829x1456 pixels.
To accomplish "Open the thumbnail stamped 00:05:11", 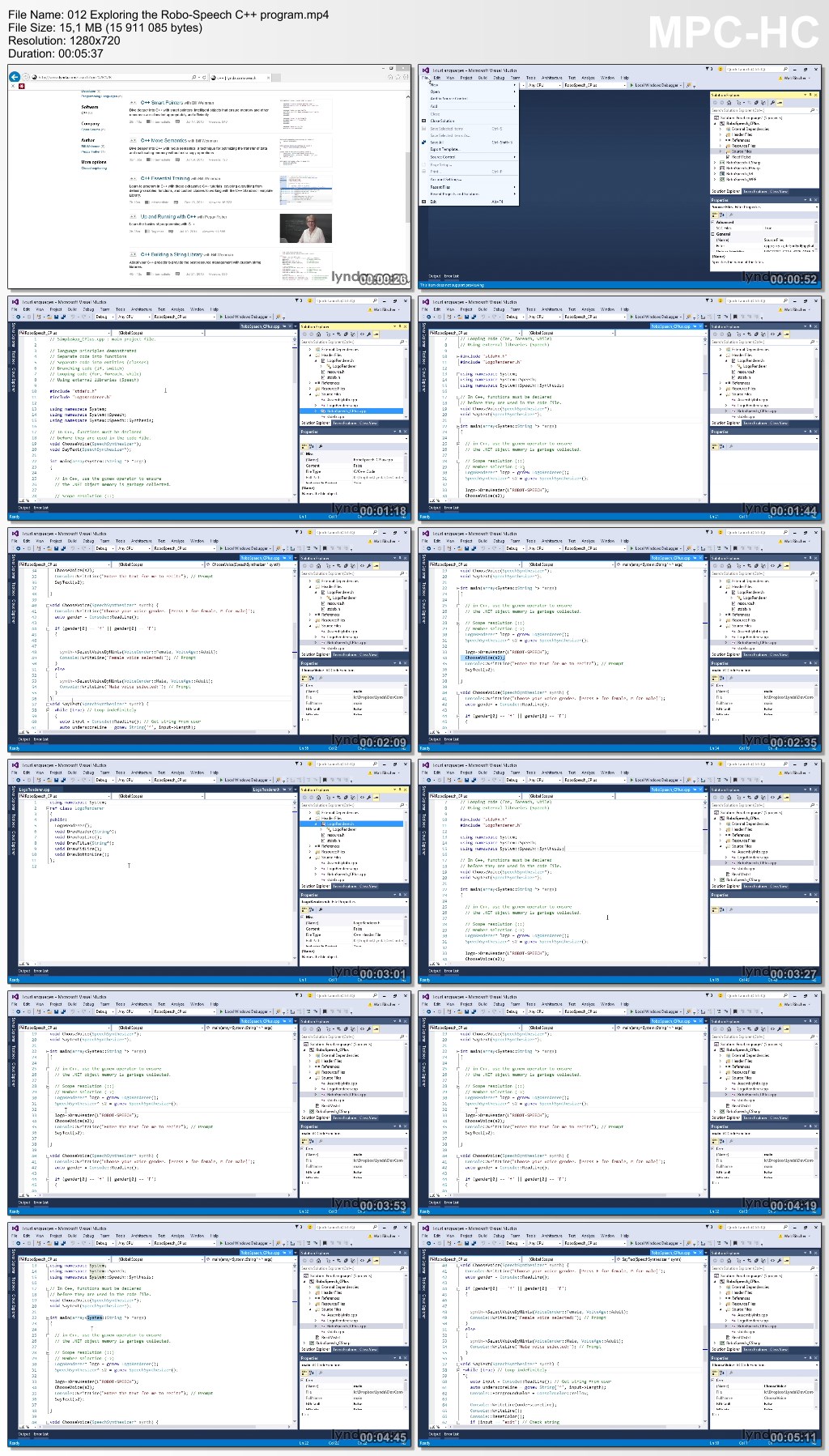I will 619,1335.
